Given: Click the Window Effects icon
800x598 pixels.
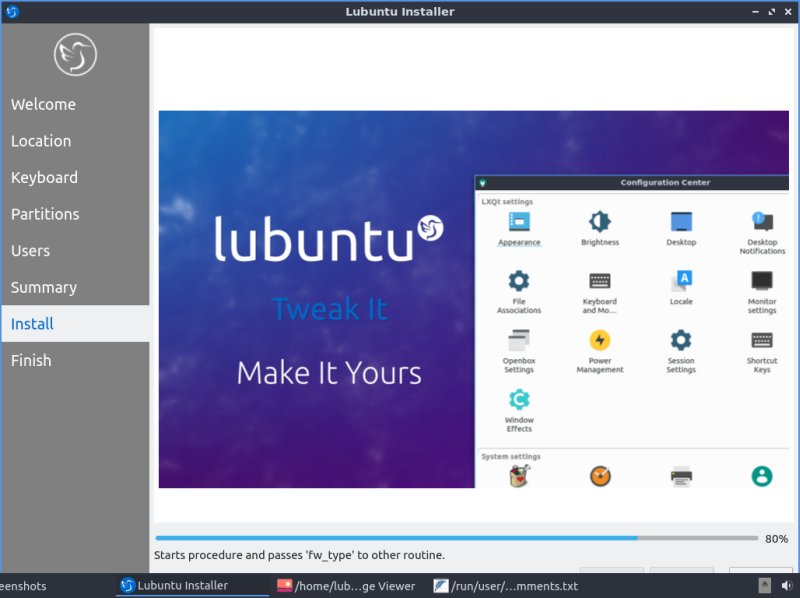Looking at the screenshot, I should [x=519, y=400].
